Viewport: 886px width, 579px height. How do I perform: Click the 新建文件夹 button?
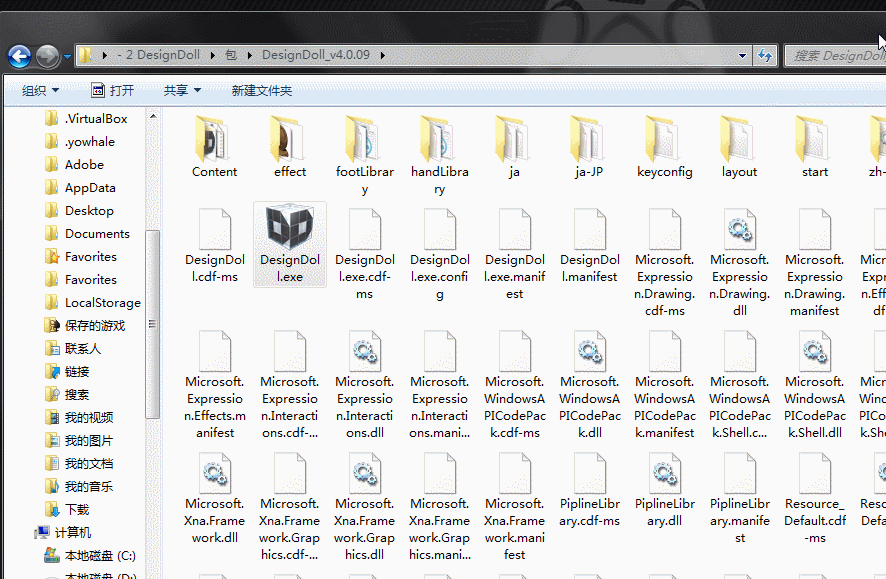click(262, 91)
